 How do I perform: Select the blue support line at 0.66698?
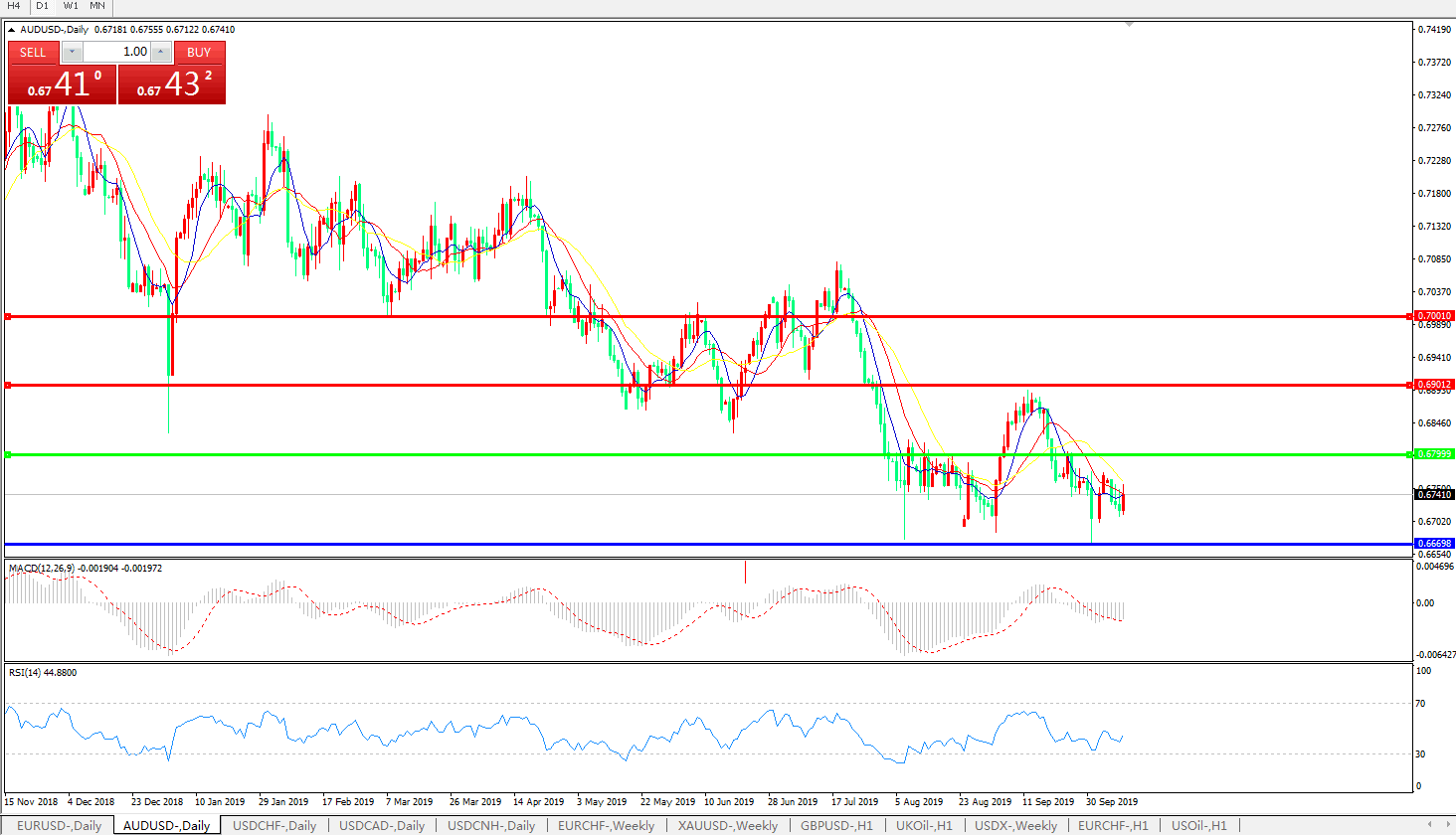(597, 544)
